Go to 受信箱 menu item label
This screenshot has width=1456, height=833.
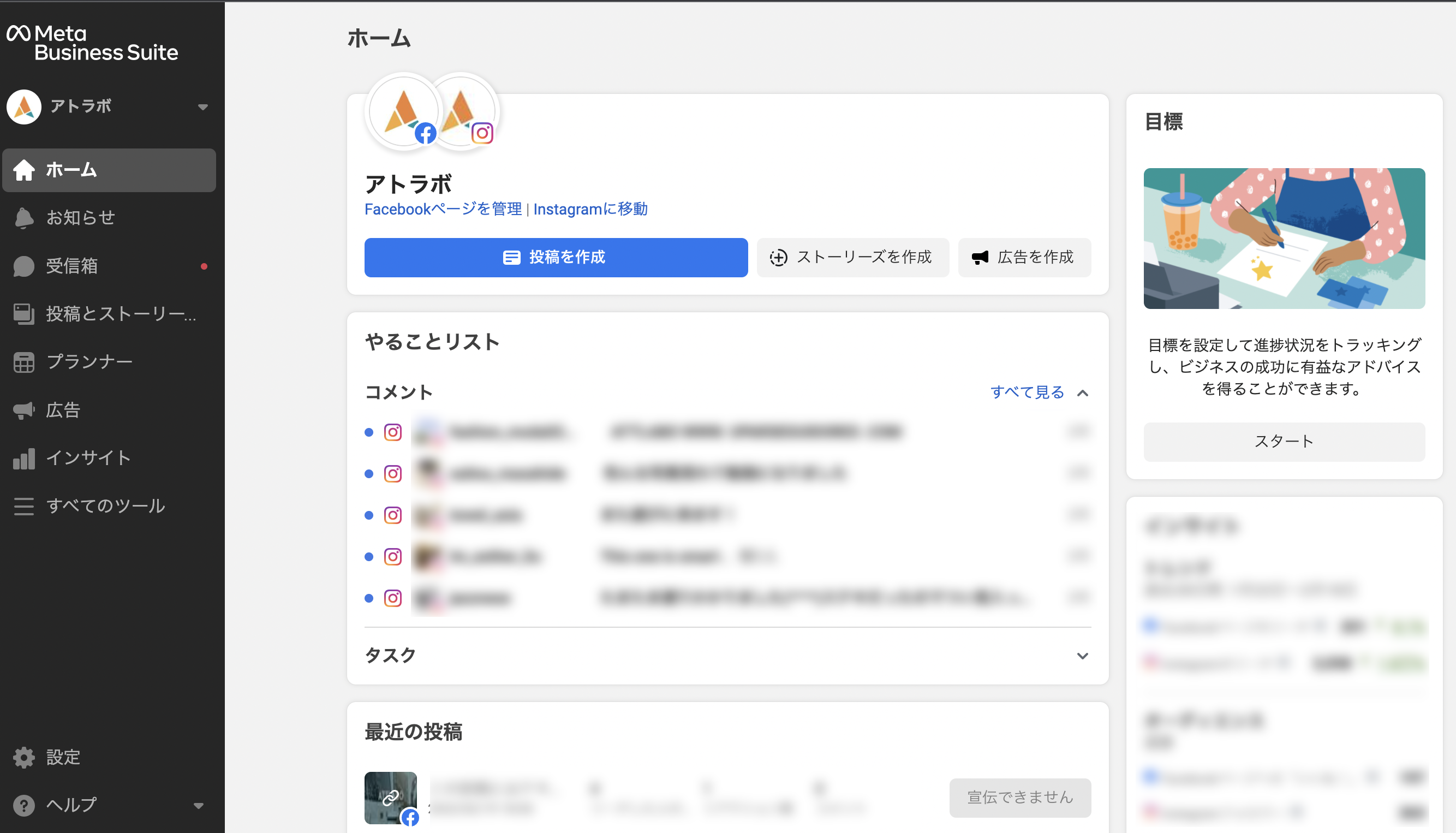tap(72, 266)
